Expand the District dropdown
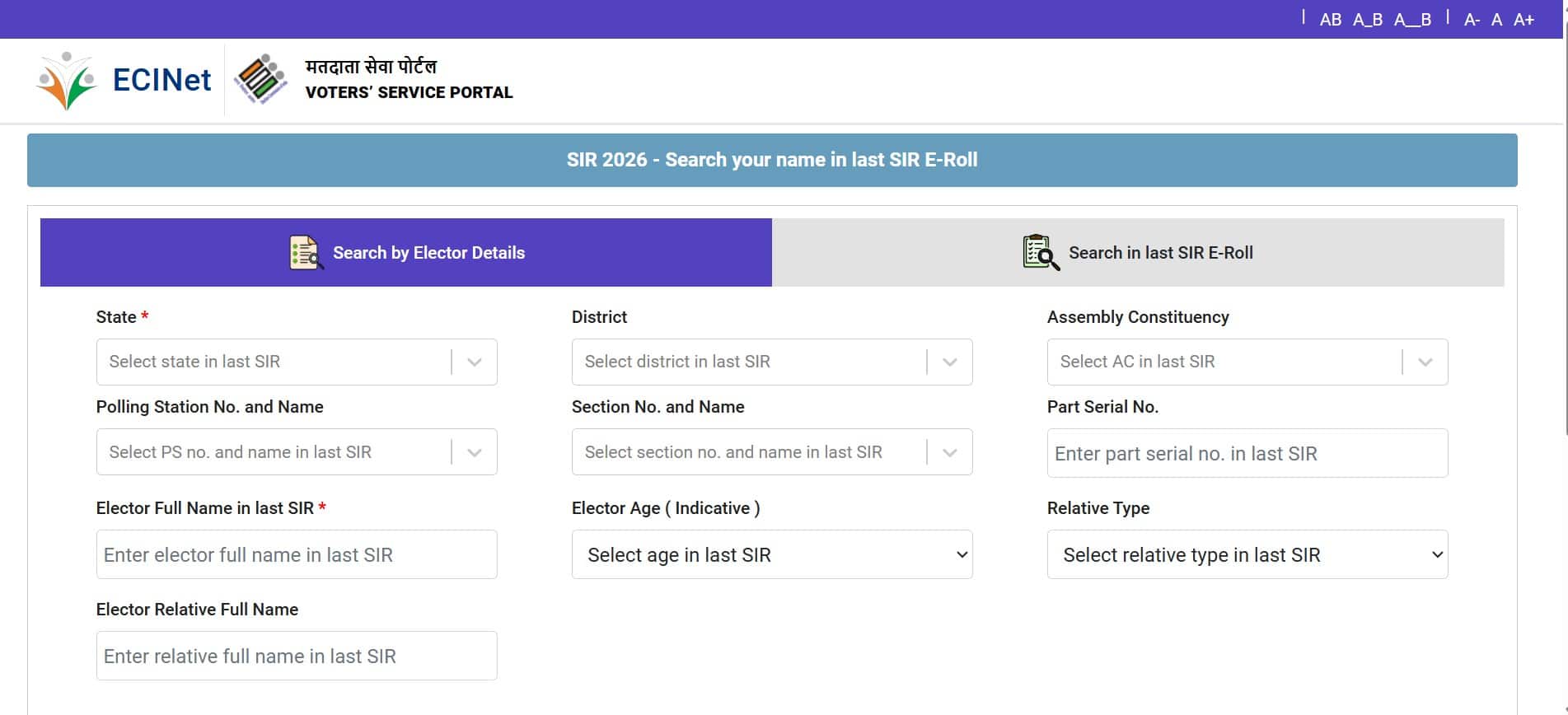The image size is (1568, 715). [771, 362]
